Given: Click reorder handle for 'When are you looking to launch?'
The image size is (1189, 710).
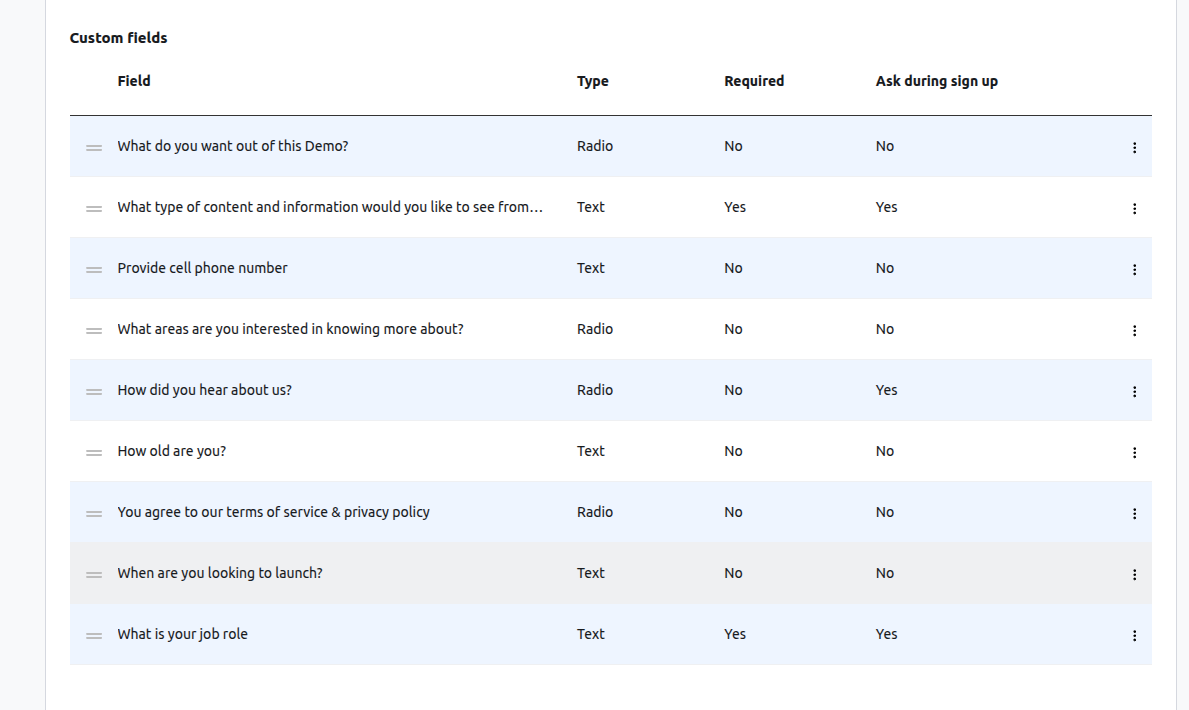Looking at the screenshot, I should click(x=94, y=575).
